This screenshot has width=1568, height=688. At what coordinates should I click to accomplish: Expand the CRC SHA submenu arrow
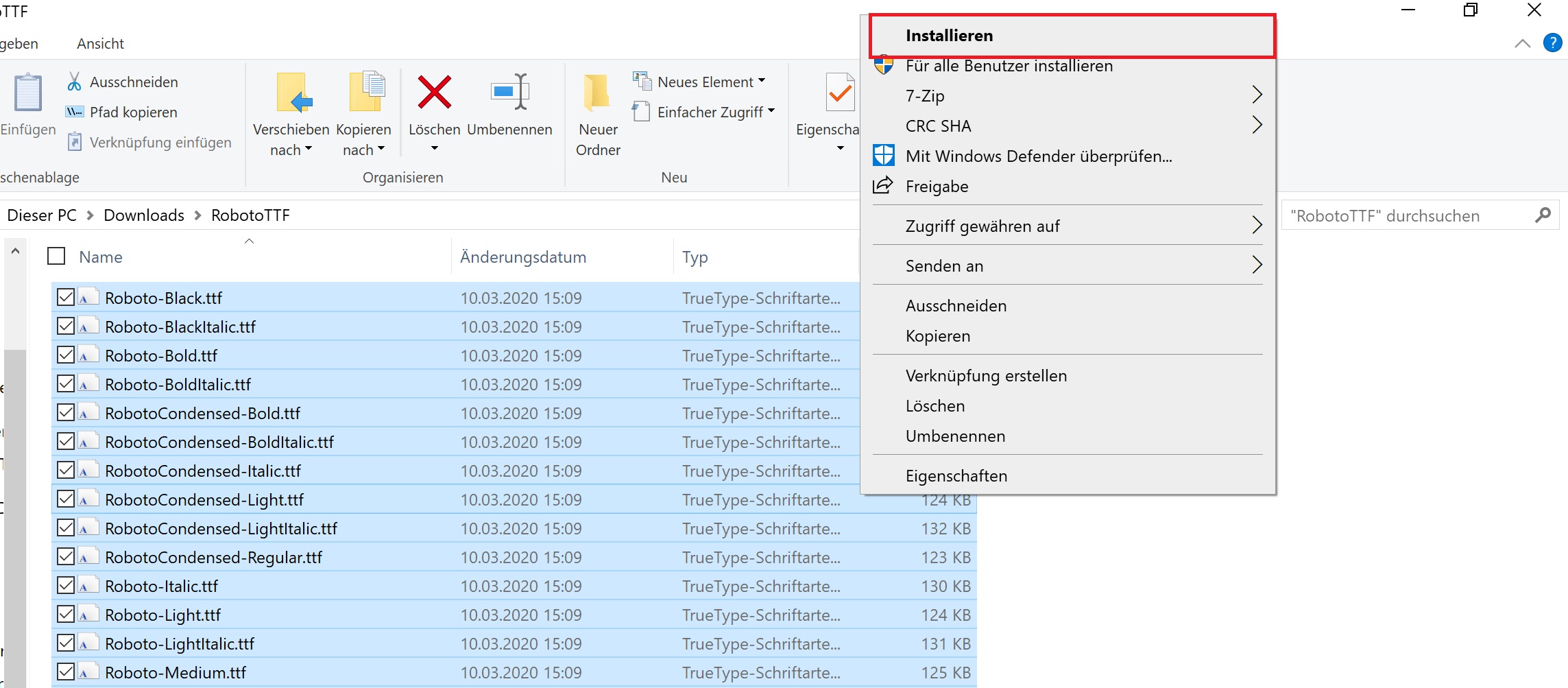1257,125
